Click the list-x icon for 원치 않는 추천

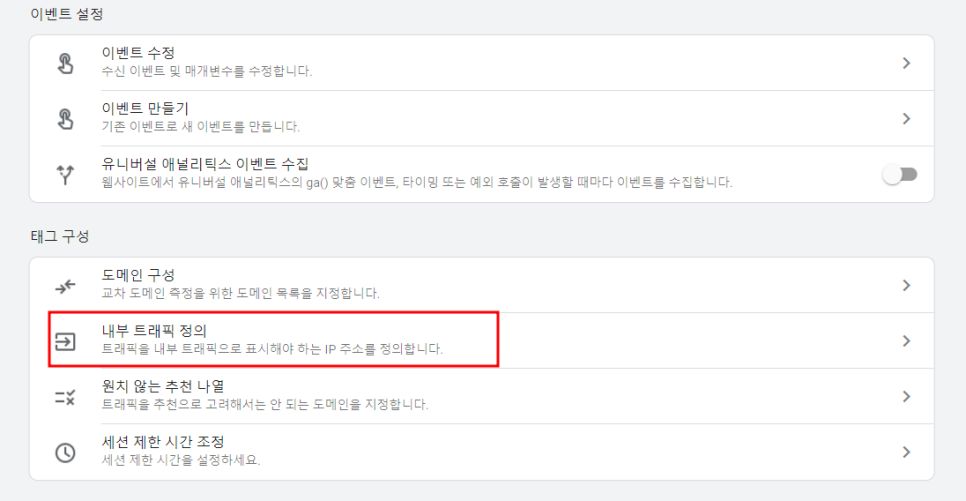65,397
